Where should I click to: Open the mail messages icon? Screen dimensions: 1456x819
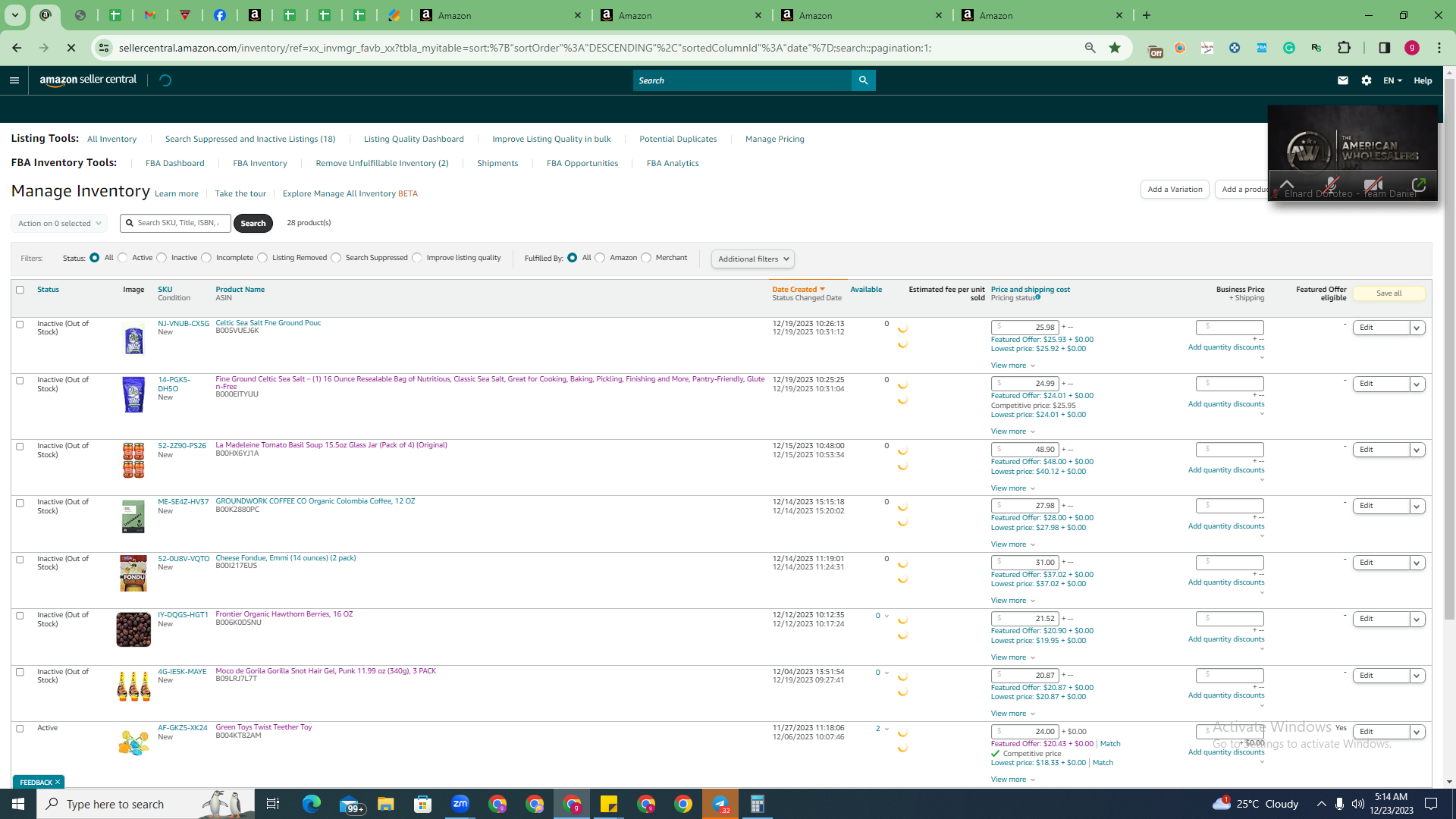click(1343, 80)
